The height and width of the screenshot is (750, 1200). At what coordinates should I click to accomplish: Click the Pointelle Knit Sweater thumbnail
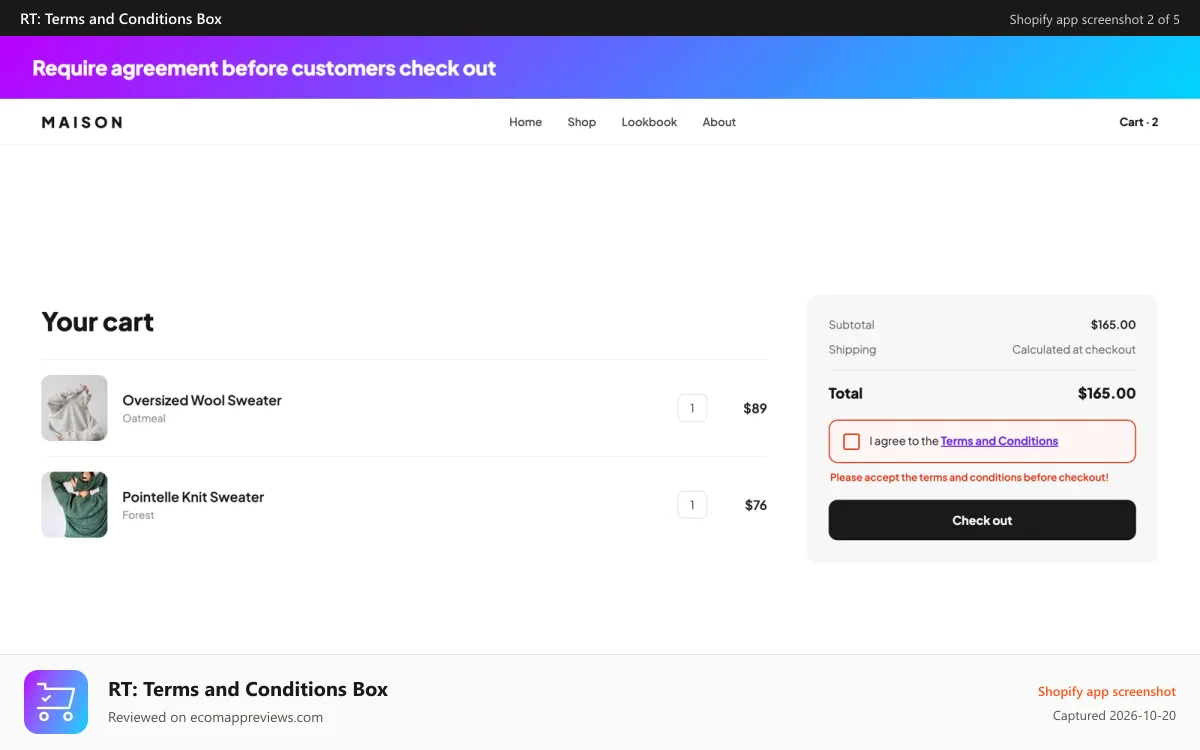coord(74,505)
